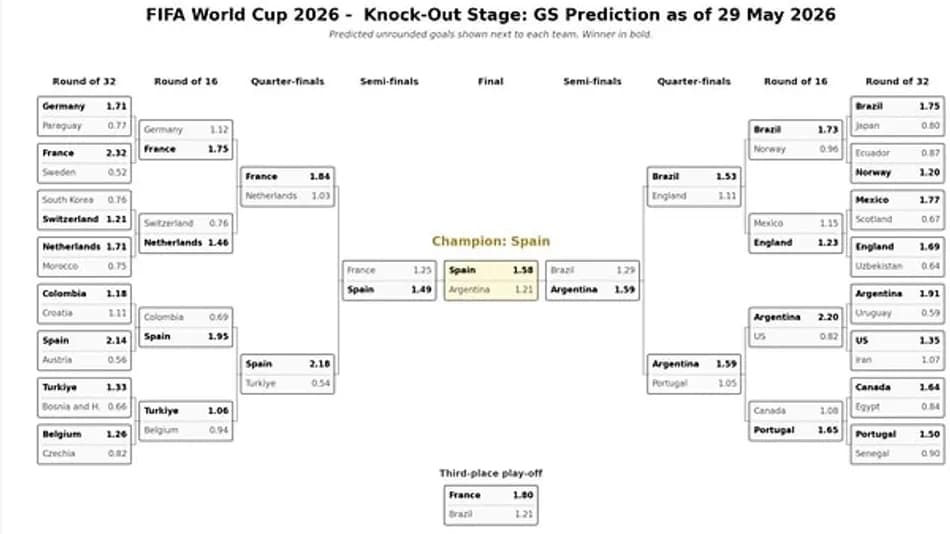Select the Argentina vs Portugal quarter-final box
This screenshot has height=534, width=950.
[694, 373]
